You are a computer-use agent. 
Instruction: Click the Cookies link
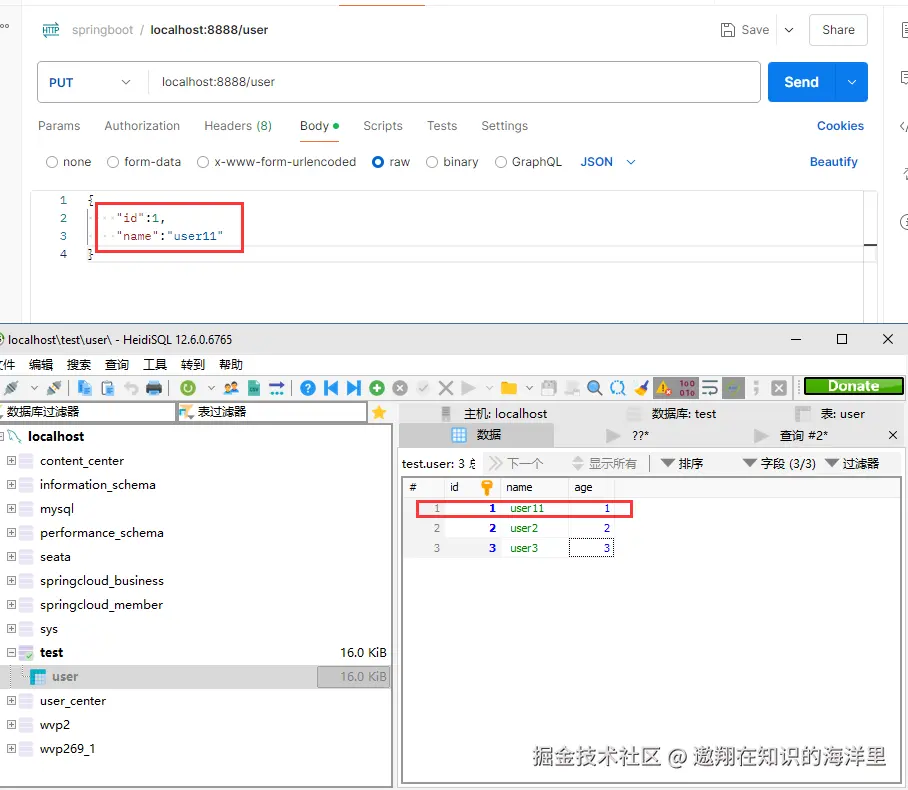pyautogui.click(x=840, y=126)
